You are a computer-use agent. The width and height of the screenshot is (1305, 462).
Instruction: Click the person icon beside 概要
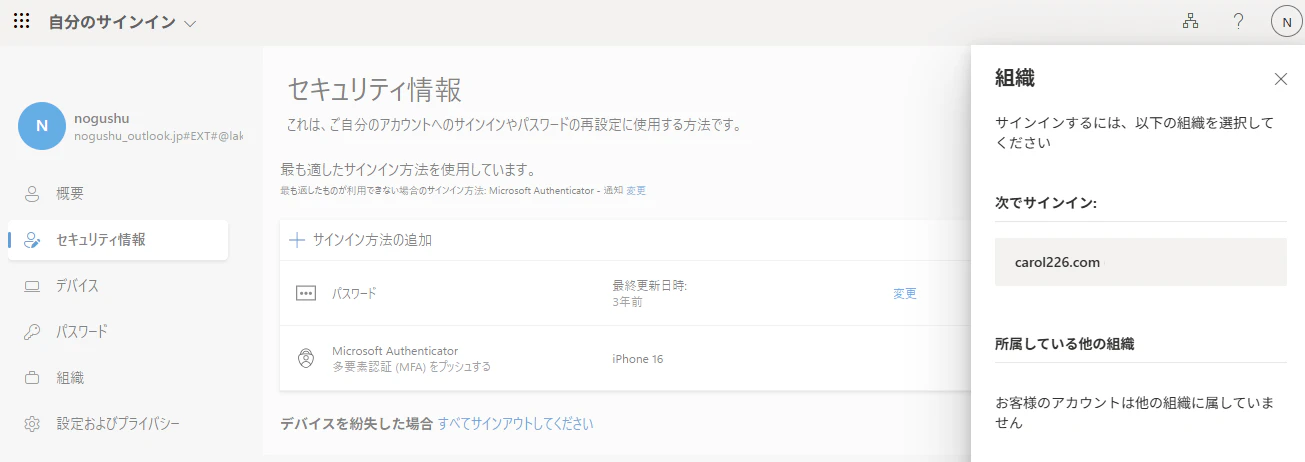pos(32,194)
